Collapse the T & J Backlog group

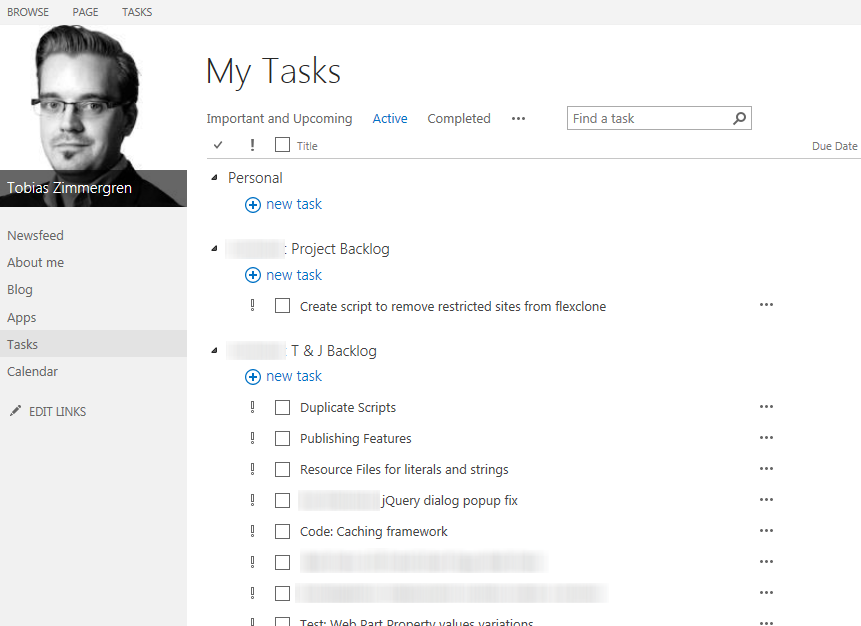pyautogui.click(x=212, y=350)
